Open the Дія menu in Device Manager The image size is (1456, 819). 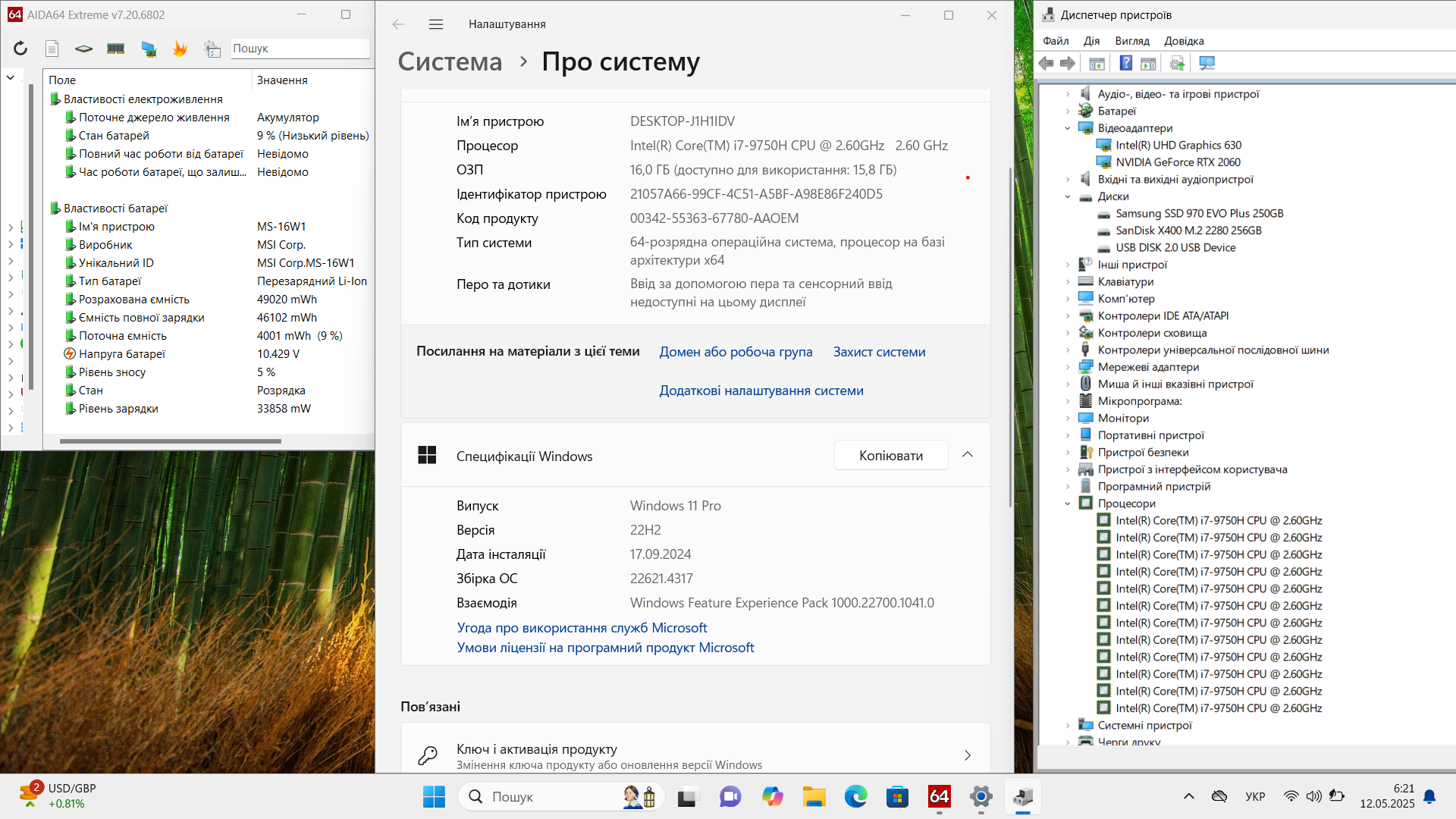1092,41
